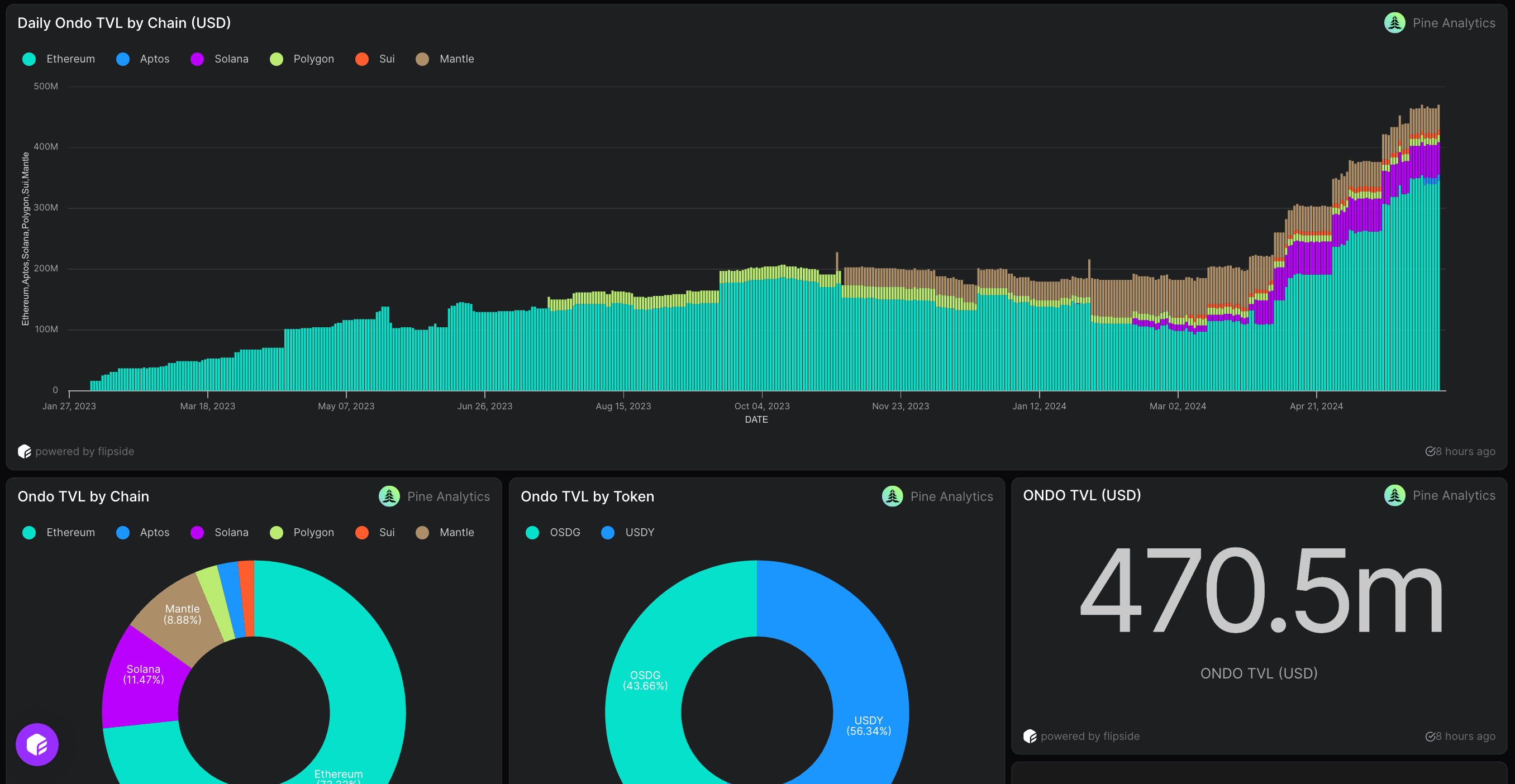This screenshot has height=784, width=1515.
Task: Click the orange Sui color swatch in the daily chart legend
Action: point(361,59)
